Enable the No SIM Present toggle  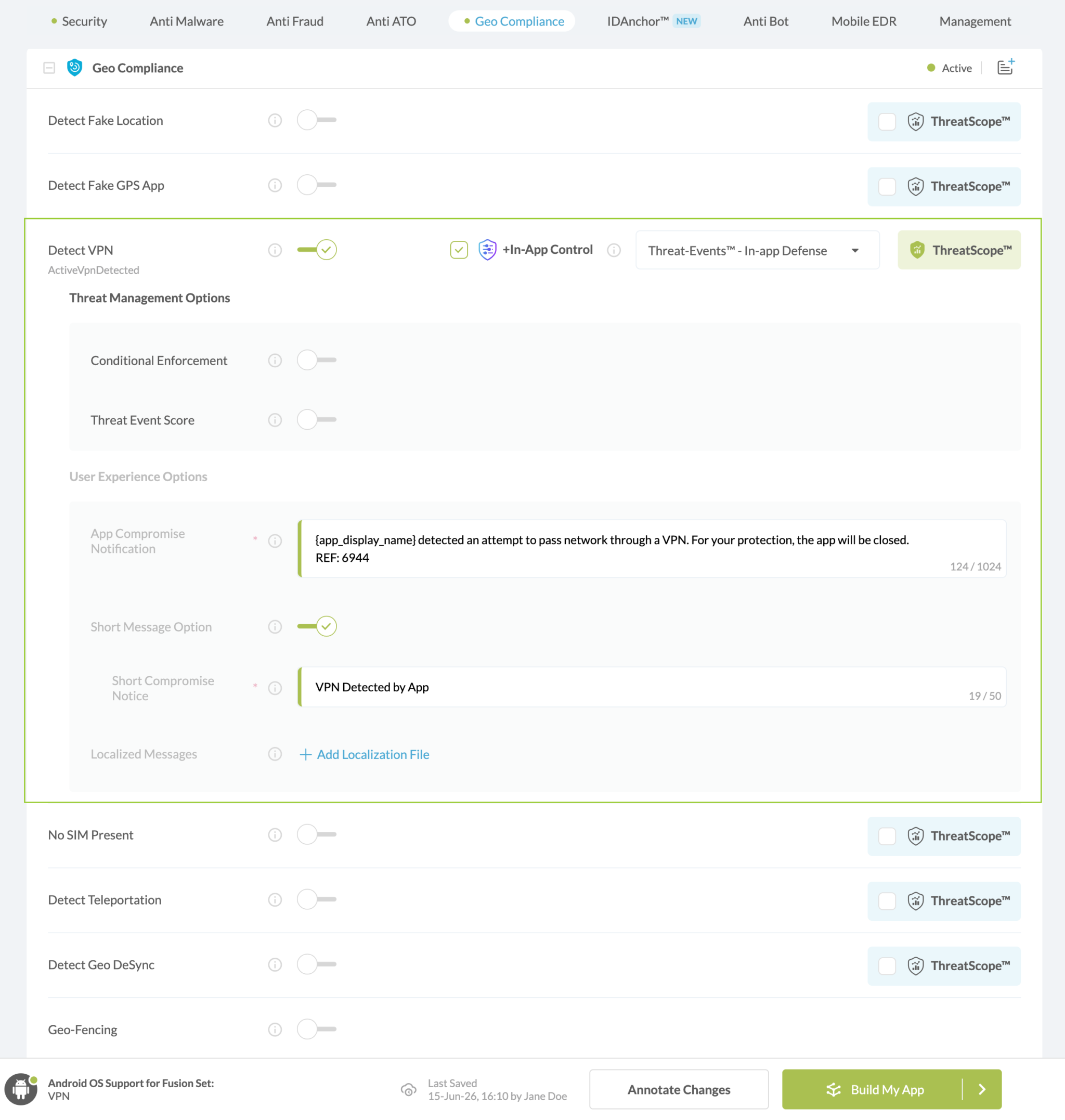pyautogui.click(x=316, y=834)
